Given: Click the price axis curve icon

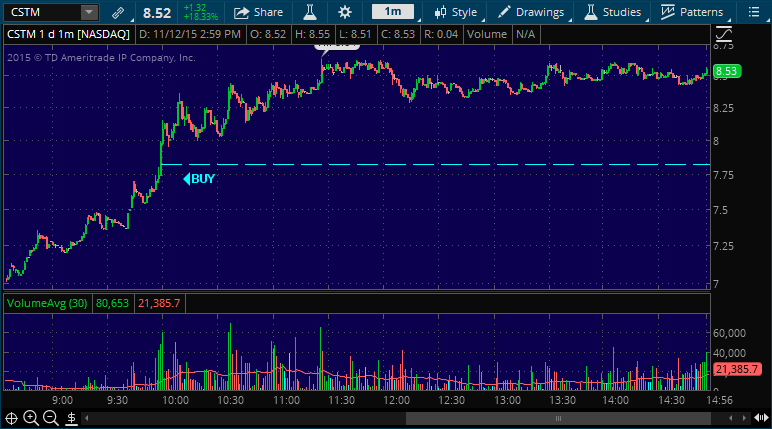Looking at the screenshot, I should point(724,34).
